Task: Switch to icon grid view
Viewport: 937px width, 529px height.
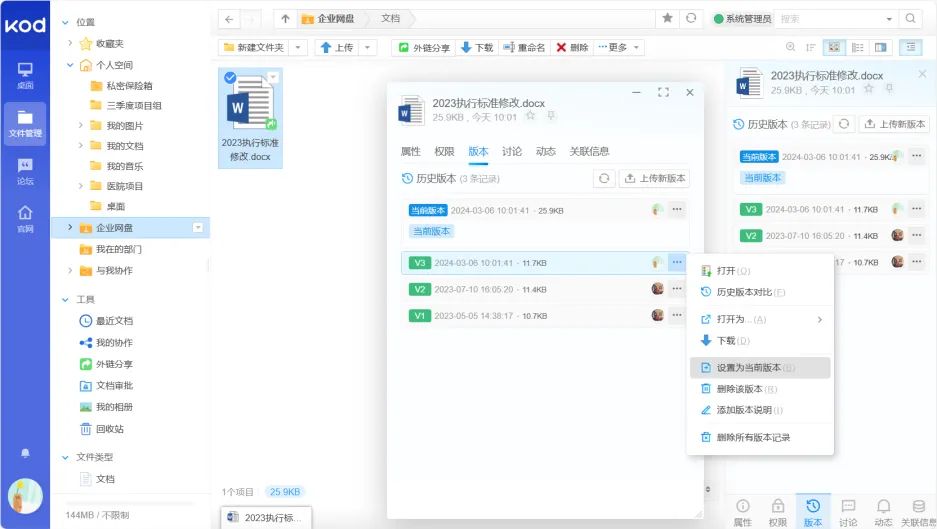Action: point(834,47)
